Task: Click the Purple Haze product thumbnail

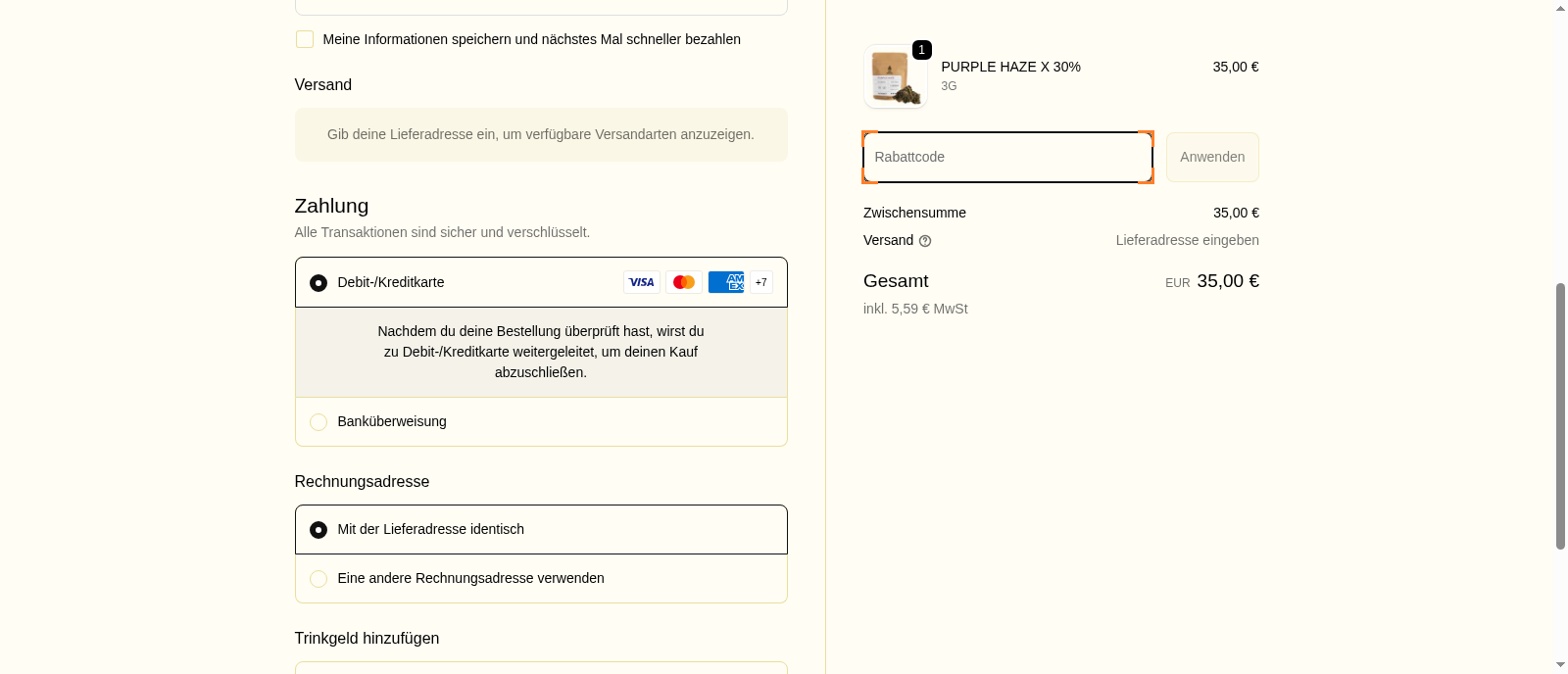Action: point(895,76)
